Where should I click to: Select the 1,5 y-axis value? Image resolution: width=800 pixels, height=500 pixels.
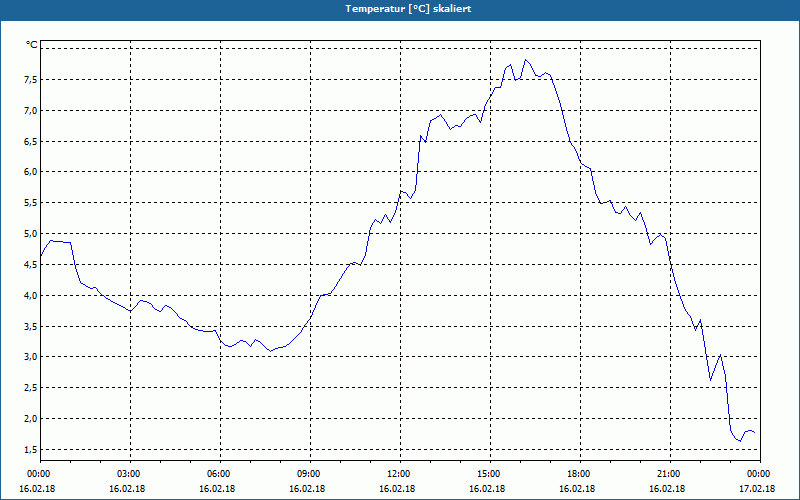click(x=31, y=449)
